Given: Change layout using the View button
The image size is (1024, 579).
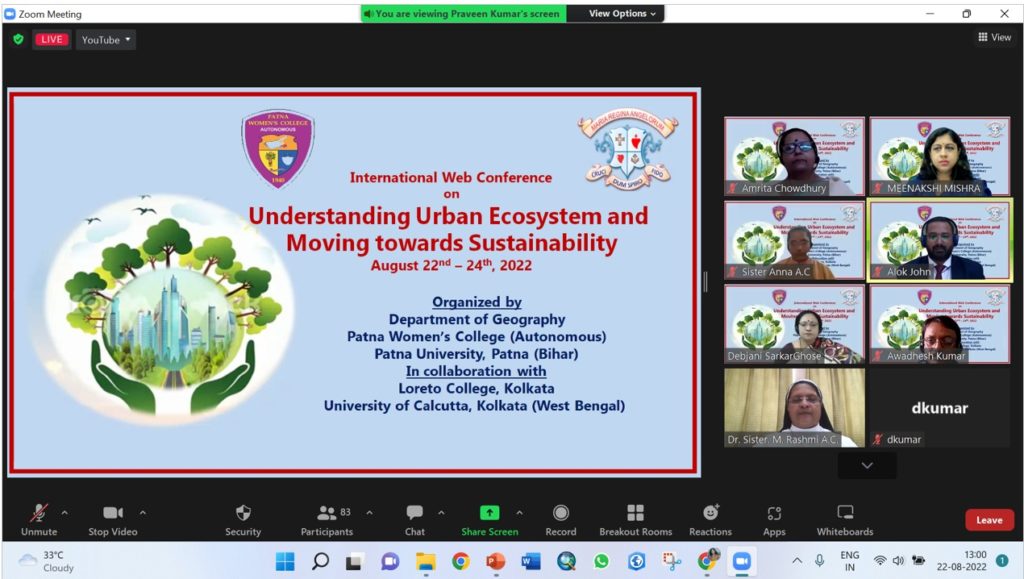Looking at the screenshot, I should pos(995,37).
